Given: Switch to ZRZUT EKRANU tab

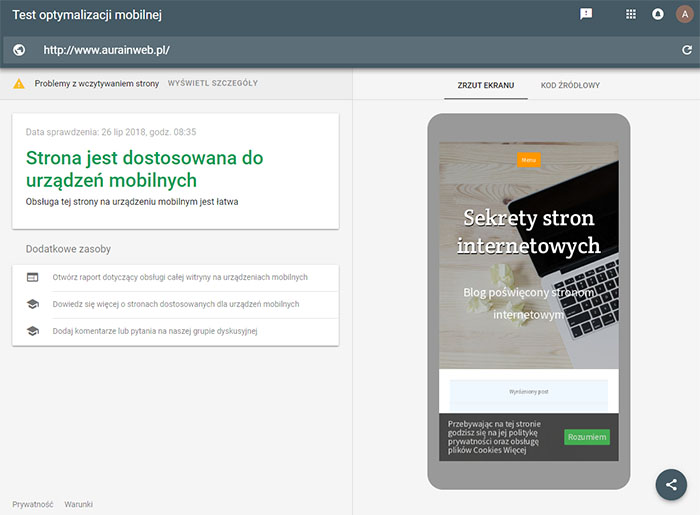Looking at the screenshot, I should (x=486, y=85).
